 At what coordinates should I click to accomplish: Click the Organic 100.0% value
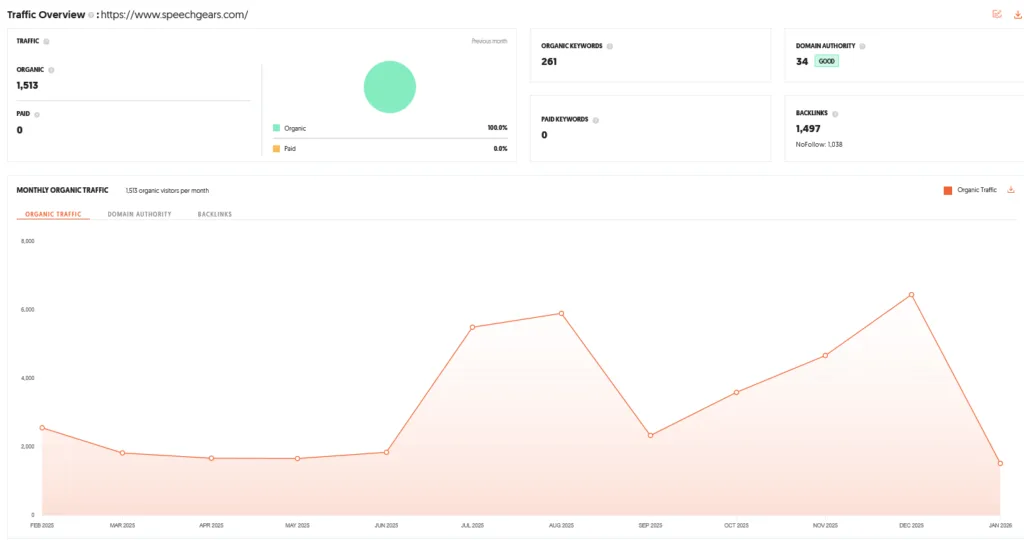pos(497,128)
